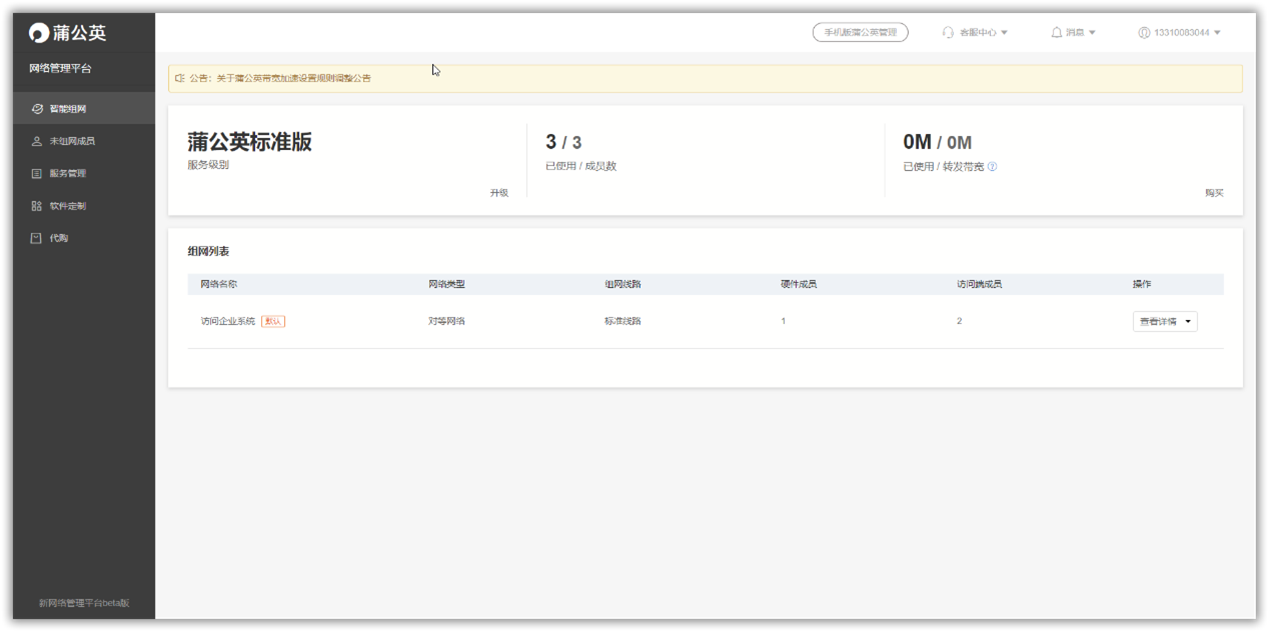Open the 查看详情 dropdown for 访问企业系统

(x=1165, y=321)
